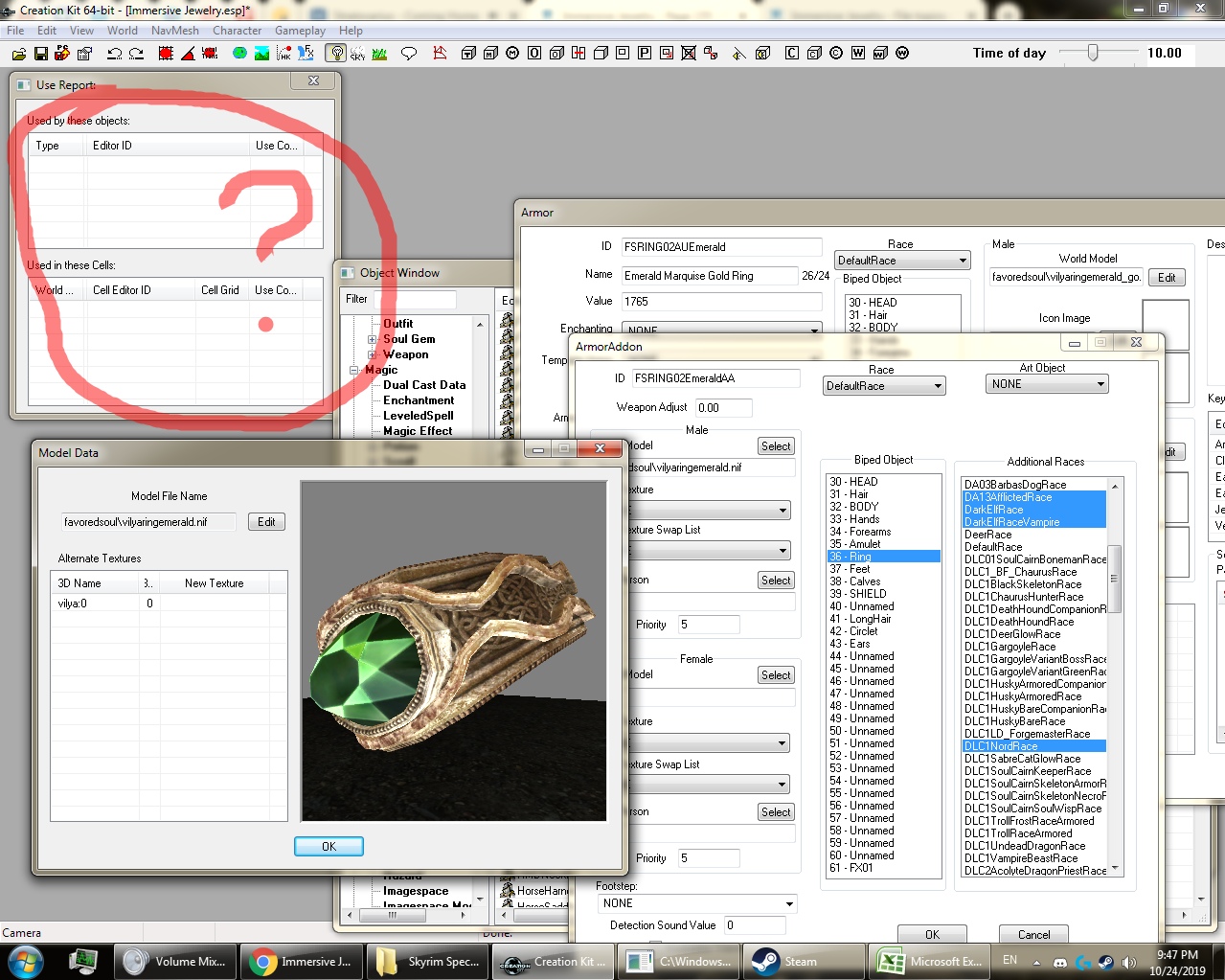Click the speech bubble toolbar icon
Viewport: 1225px width, 980px height.
409,54
